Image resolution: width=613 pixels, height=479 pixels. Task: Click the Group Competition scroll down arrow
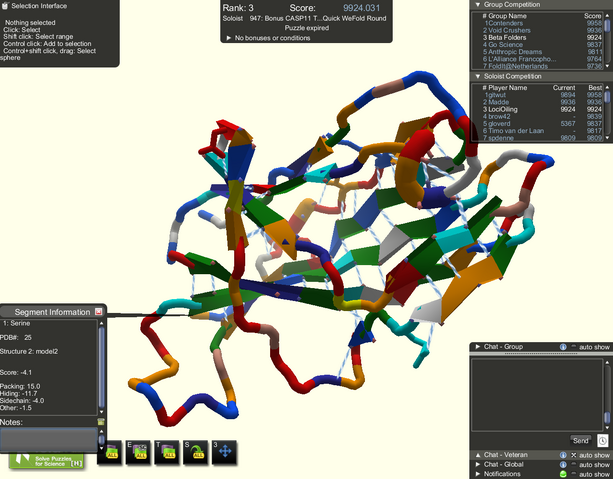point(607,66)
